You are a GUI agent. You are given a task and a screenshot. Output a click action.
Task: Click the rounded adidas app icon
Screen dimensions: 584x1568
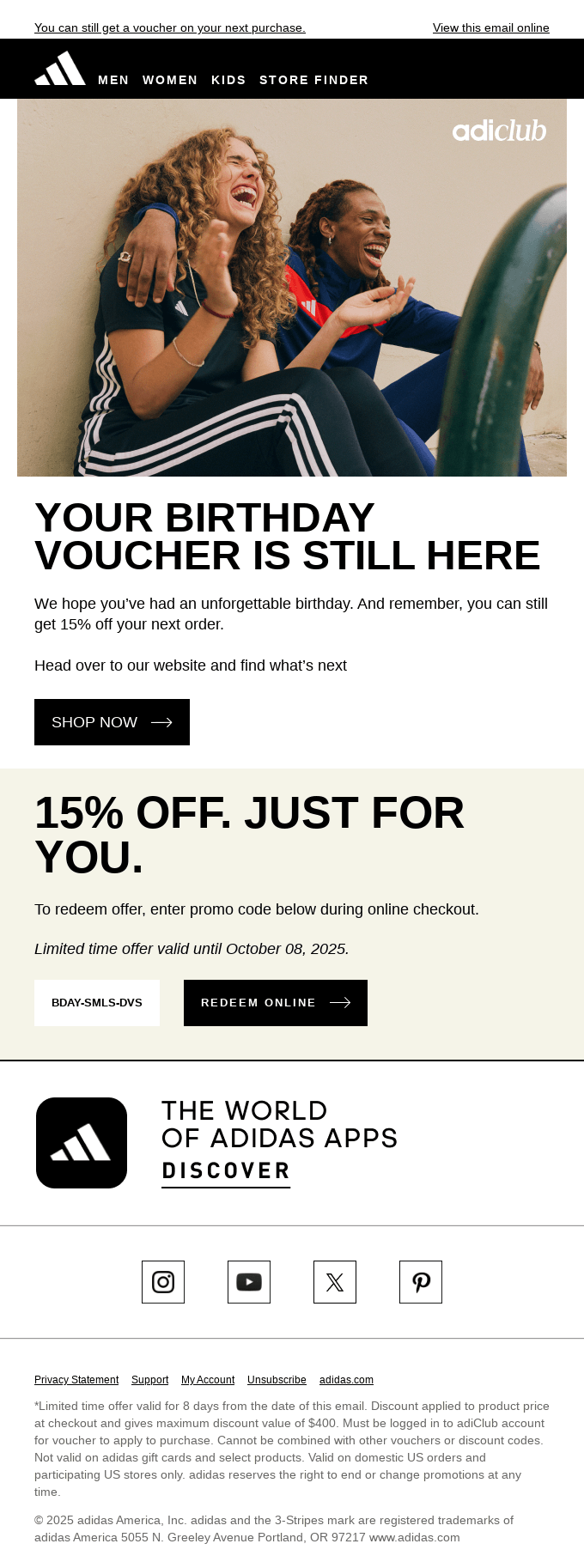(x=82, y=1142)
